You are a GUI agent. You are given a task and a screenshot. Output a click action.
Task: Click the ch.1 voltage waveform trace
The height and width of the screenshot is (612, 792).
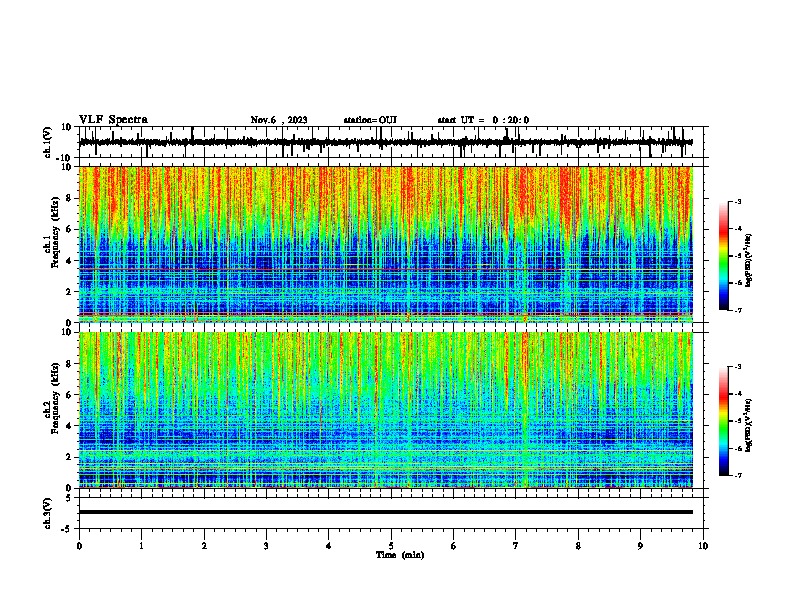tap(386, 142)
